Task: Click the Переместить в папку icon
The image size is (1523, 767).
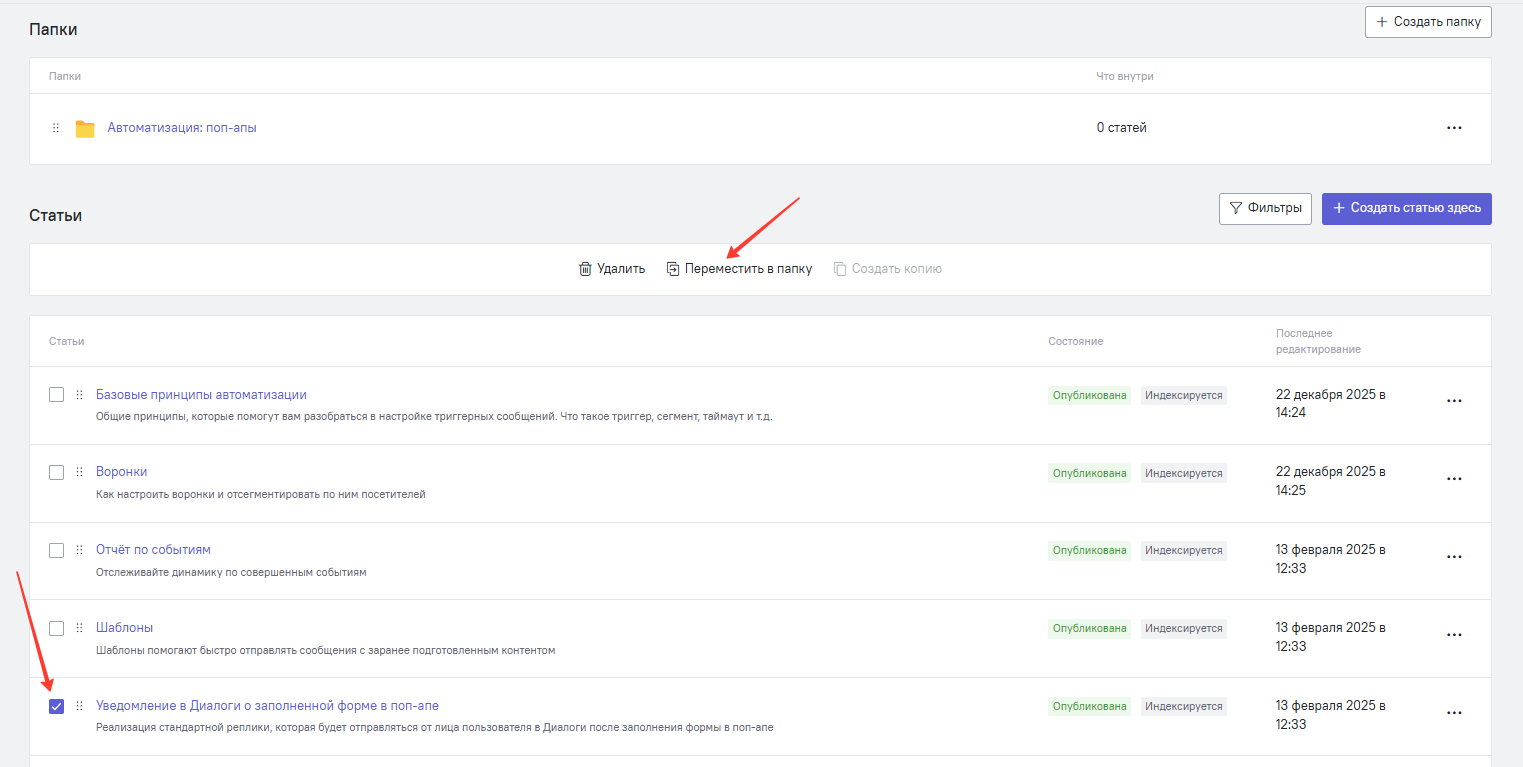Action: point(673,269)
